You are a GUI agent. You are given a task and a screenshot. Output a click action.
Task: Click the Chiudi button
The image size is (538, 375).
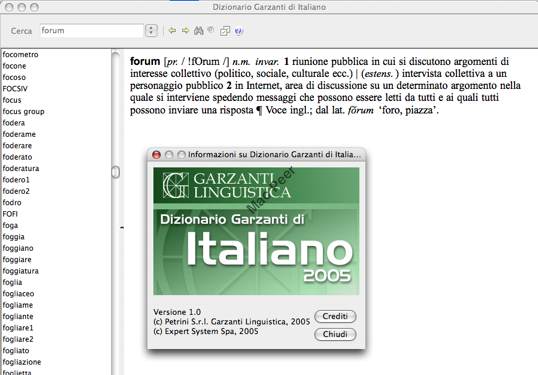(335, 334)
